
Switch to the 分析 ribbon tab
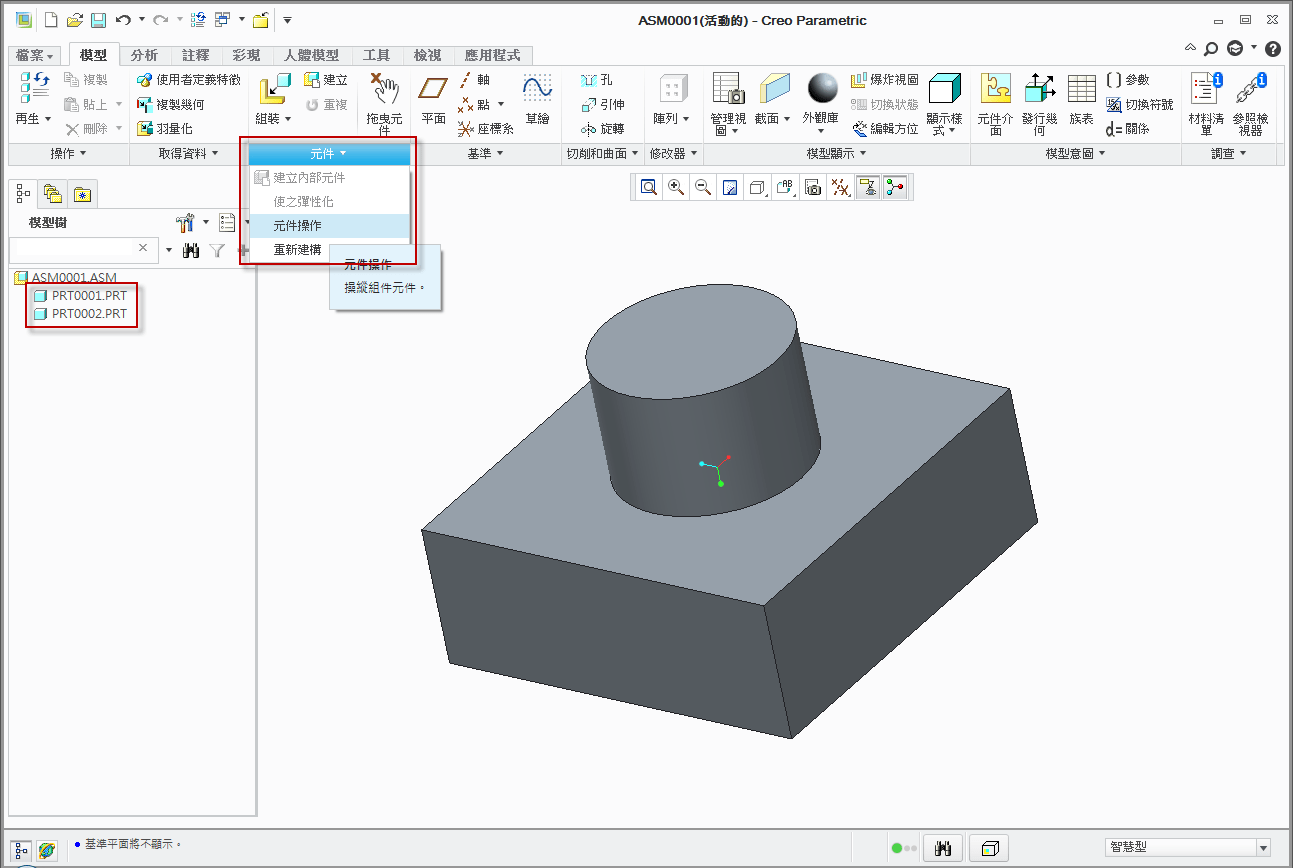pyautogui.click(x=144, y=55)
